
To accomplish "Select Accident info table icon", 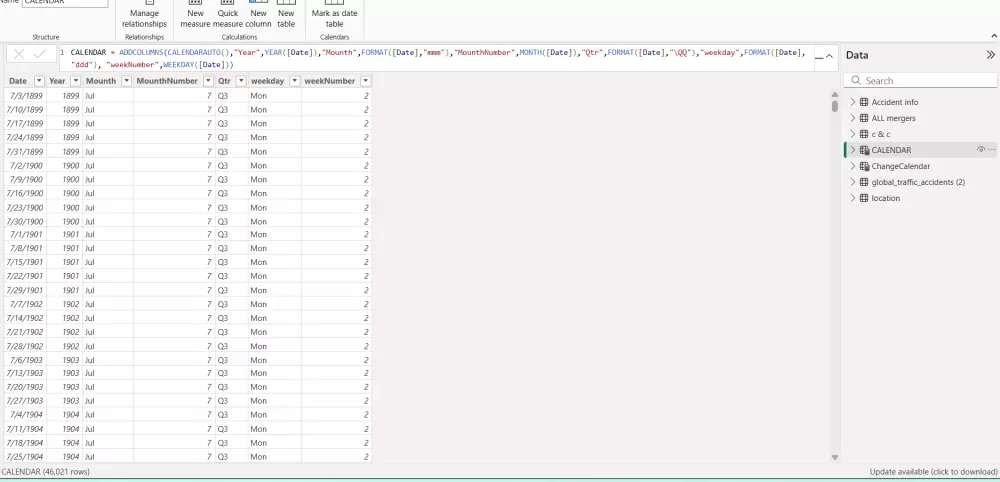I will pos(864,102).
